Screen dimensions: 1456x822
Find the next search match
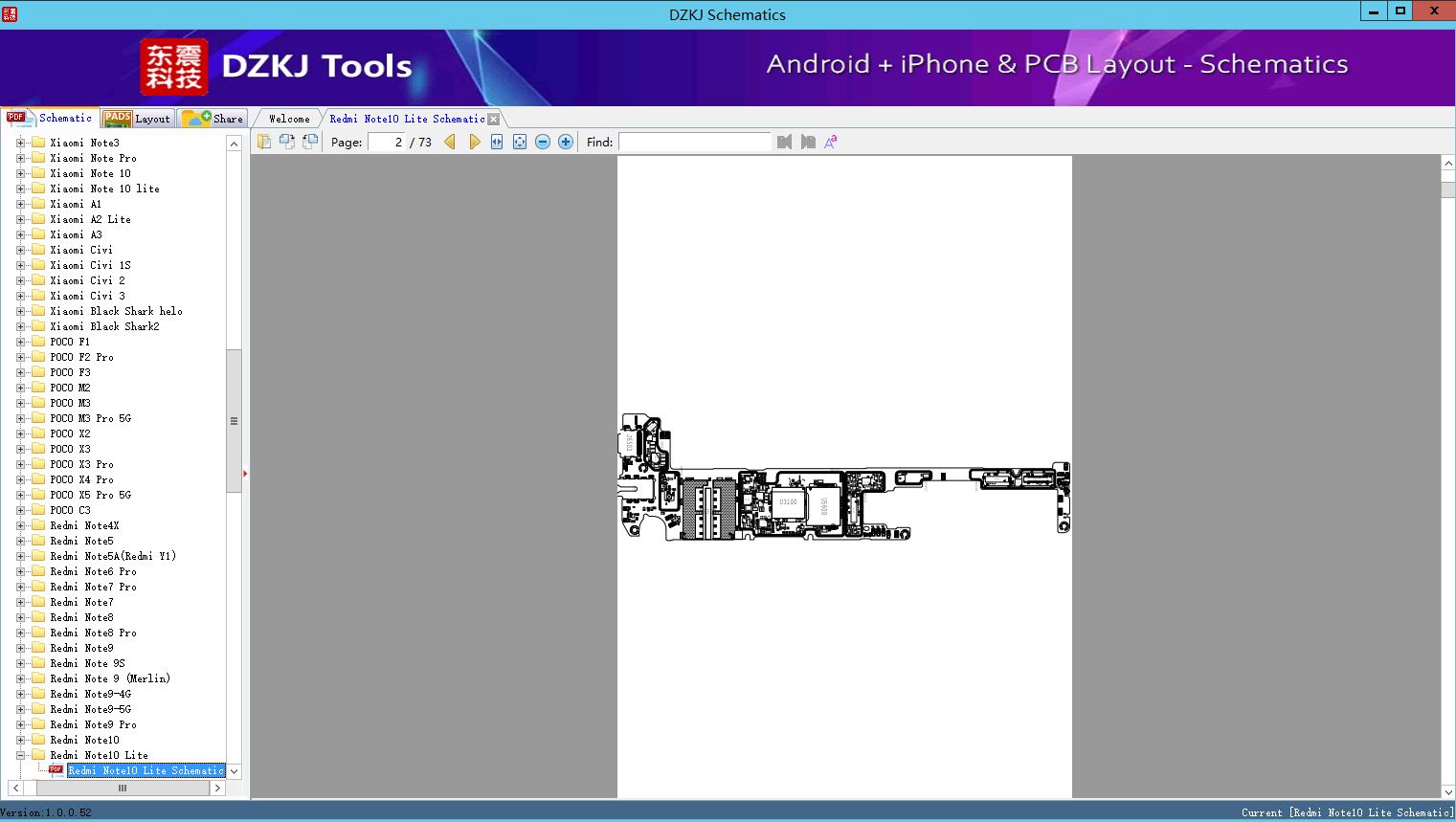(x=808, y=142)
